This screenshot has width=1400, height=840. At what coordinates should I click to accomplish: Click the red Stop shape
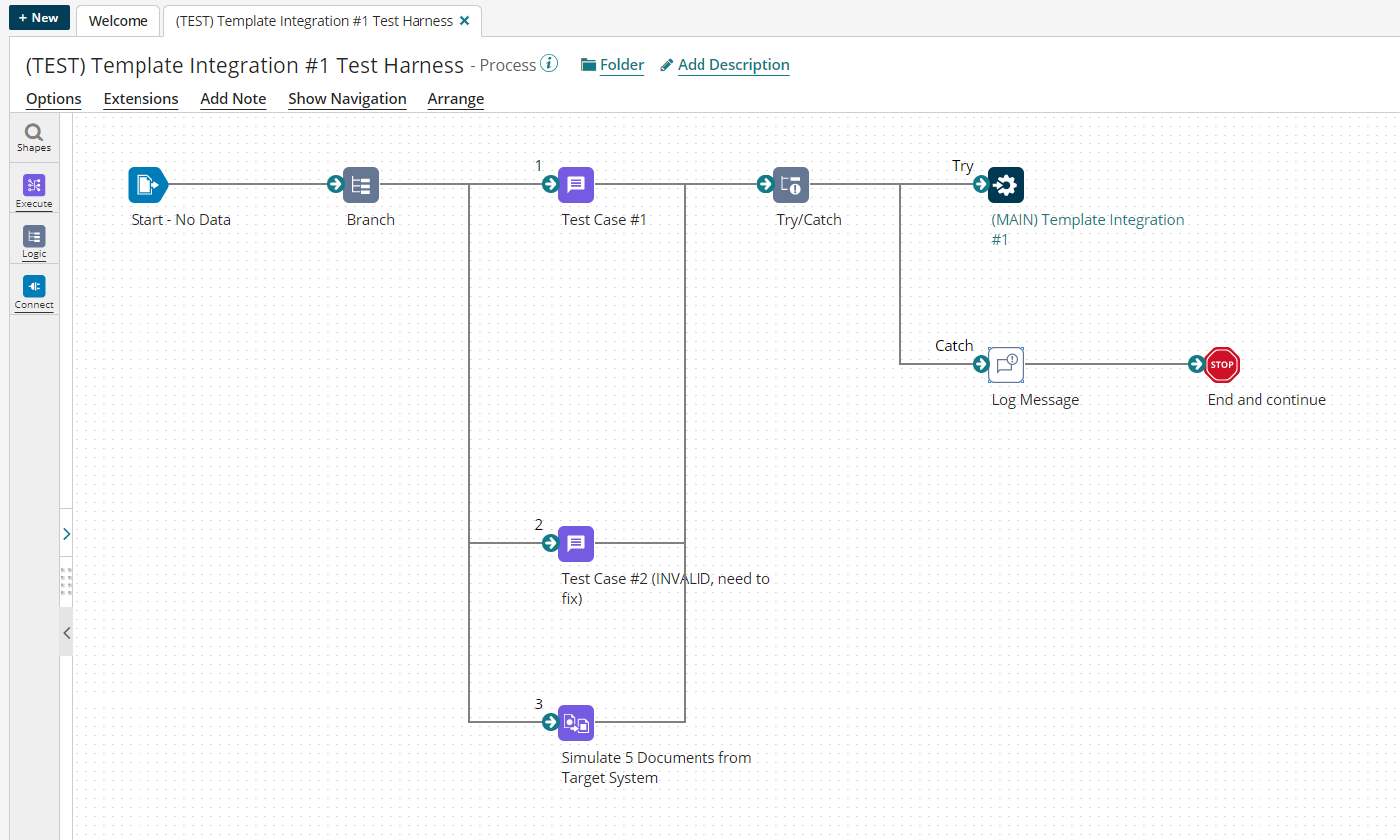pos(1222,365)
